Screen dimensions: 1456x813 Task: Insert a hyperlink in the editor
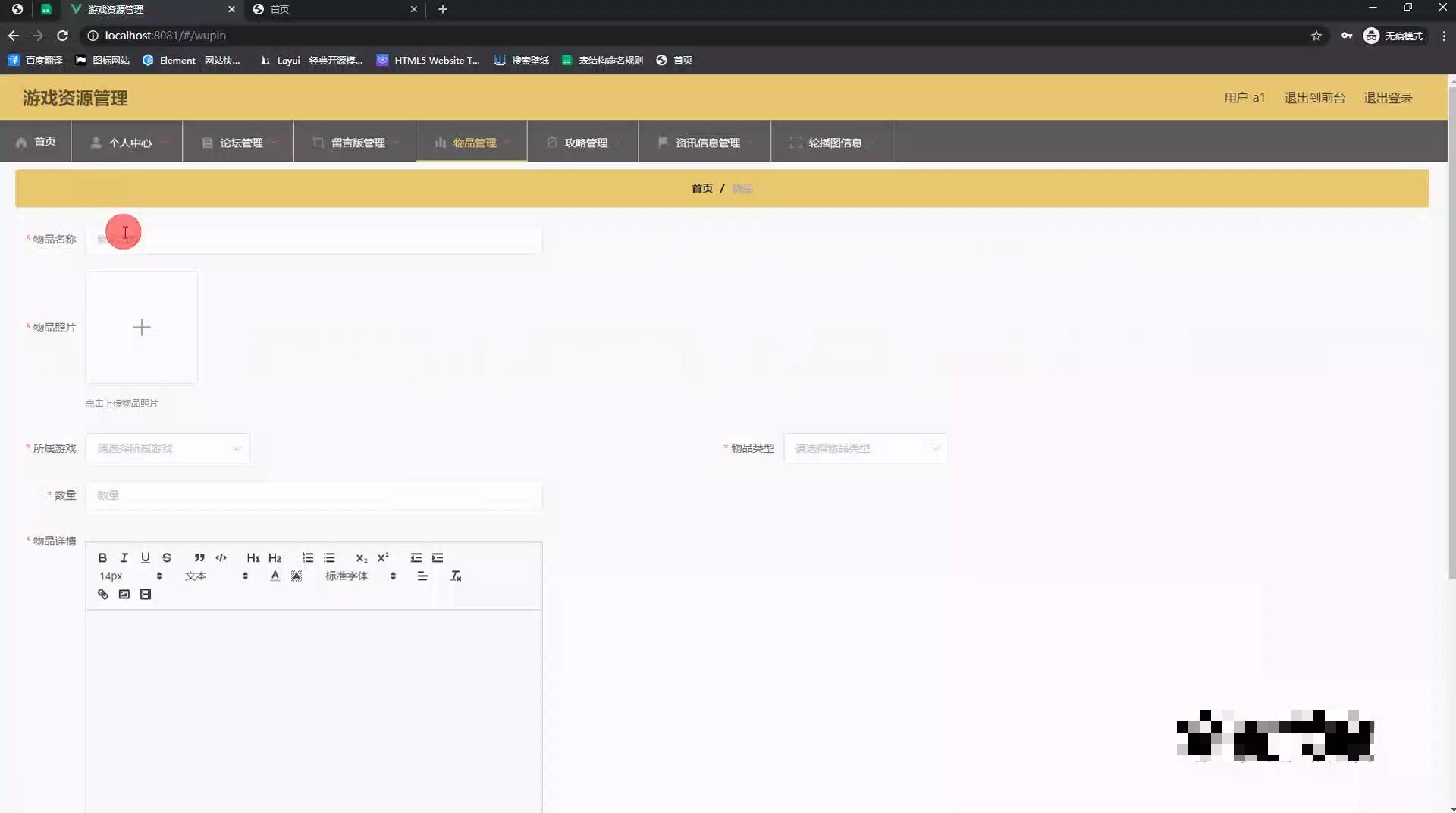[102, 594]
